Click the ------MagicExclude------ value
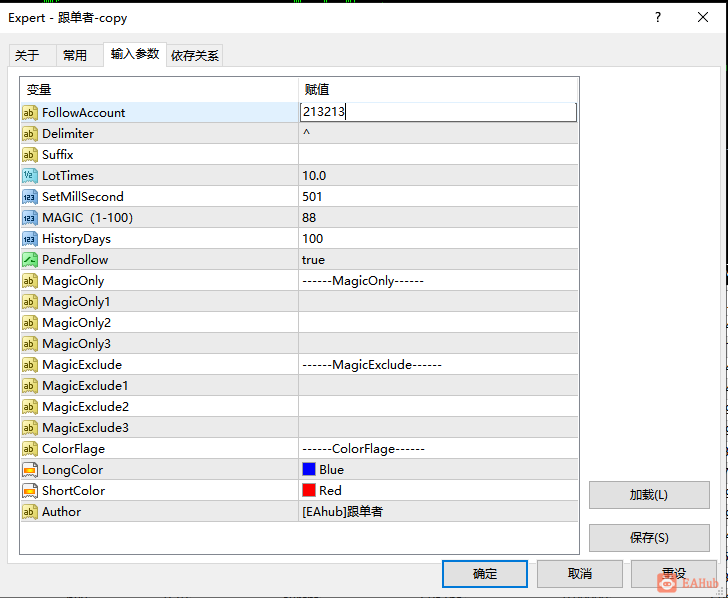Viewport: 728px width, 598px height. pyautogui.click(x=371, y=365)
